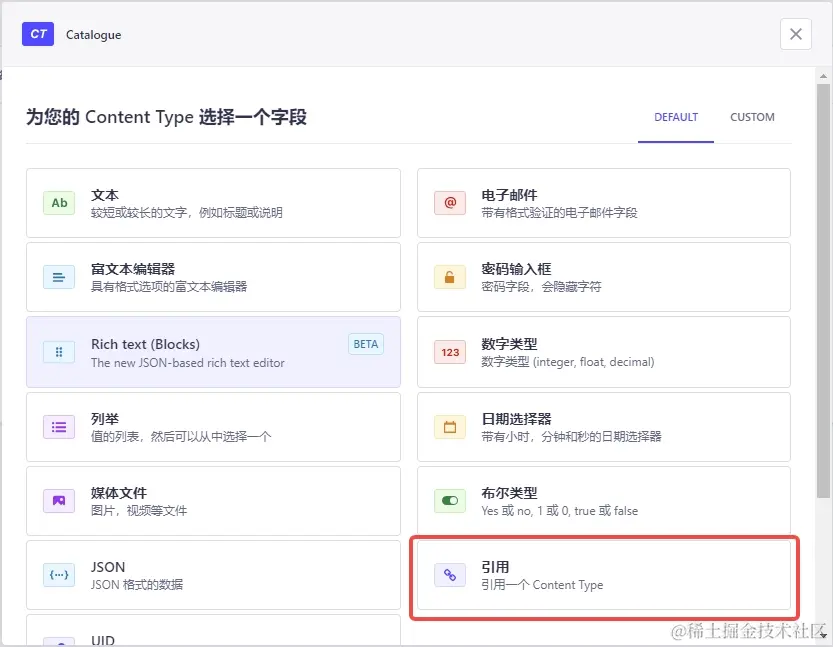Click the enumeration list icon
This screenshot has height=647, width=833.
[59, 427]
